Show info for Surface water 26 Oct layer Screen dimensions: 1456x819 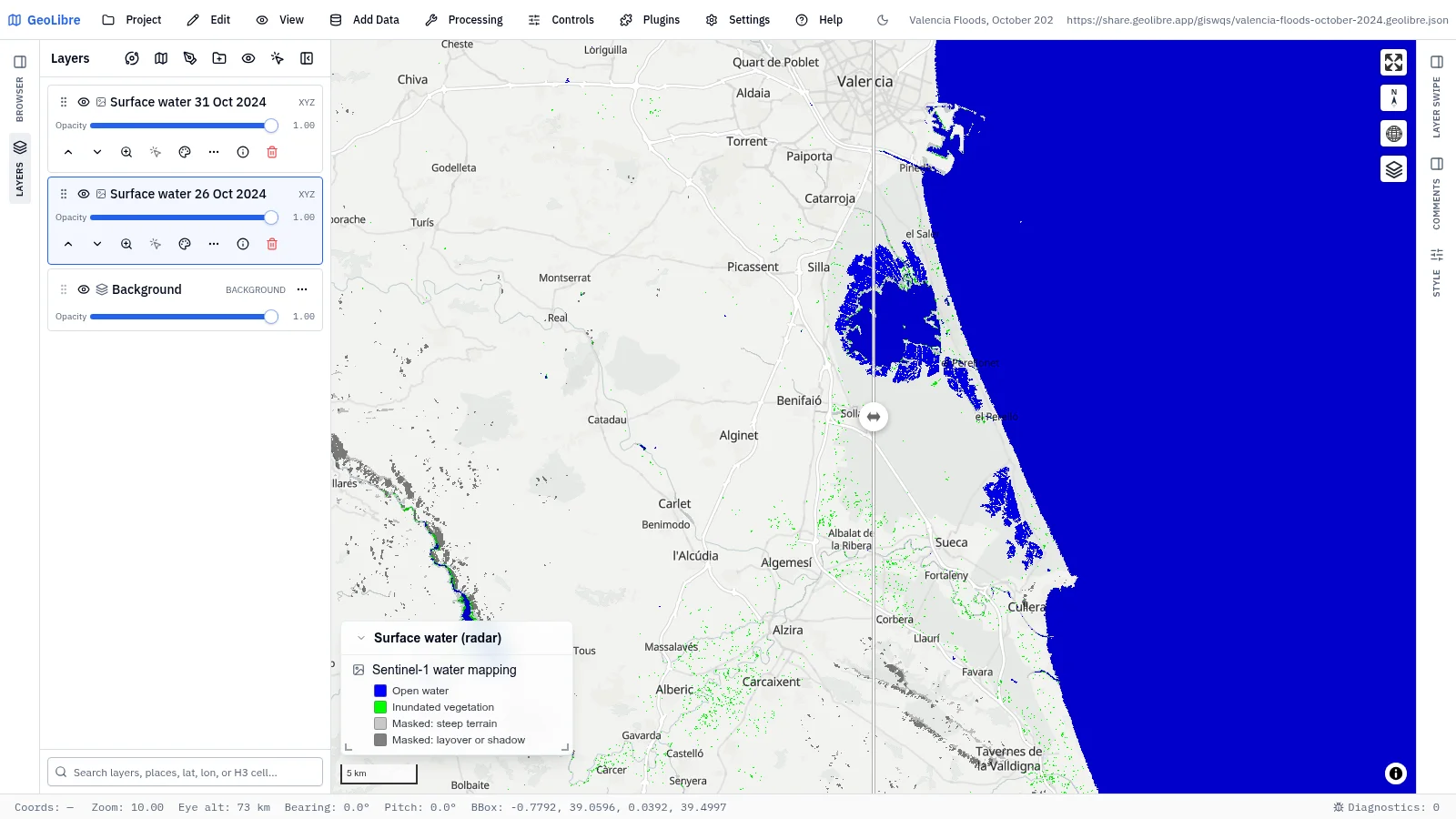click(x=243, y=244)
